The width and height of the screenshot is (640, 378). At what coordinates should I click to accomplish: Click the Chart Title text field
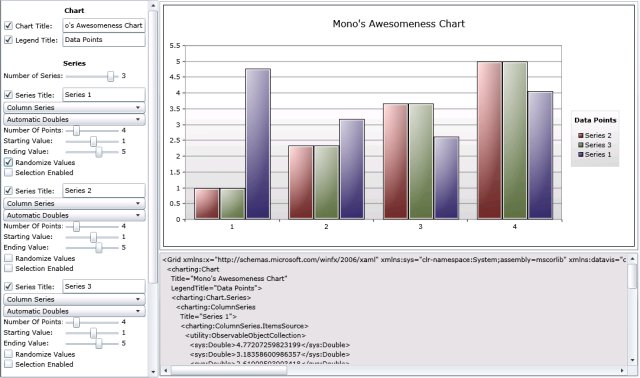click(104, 25)
